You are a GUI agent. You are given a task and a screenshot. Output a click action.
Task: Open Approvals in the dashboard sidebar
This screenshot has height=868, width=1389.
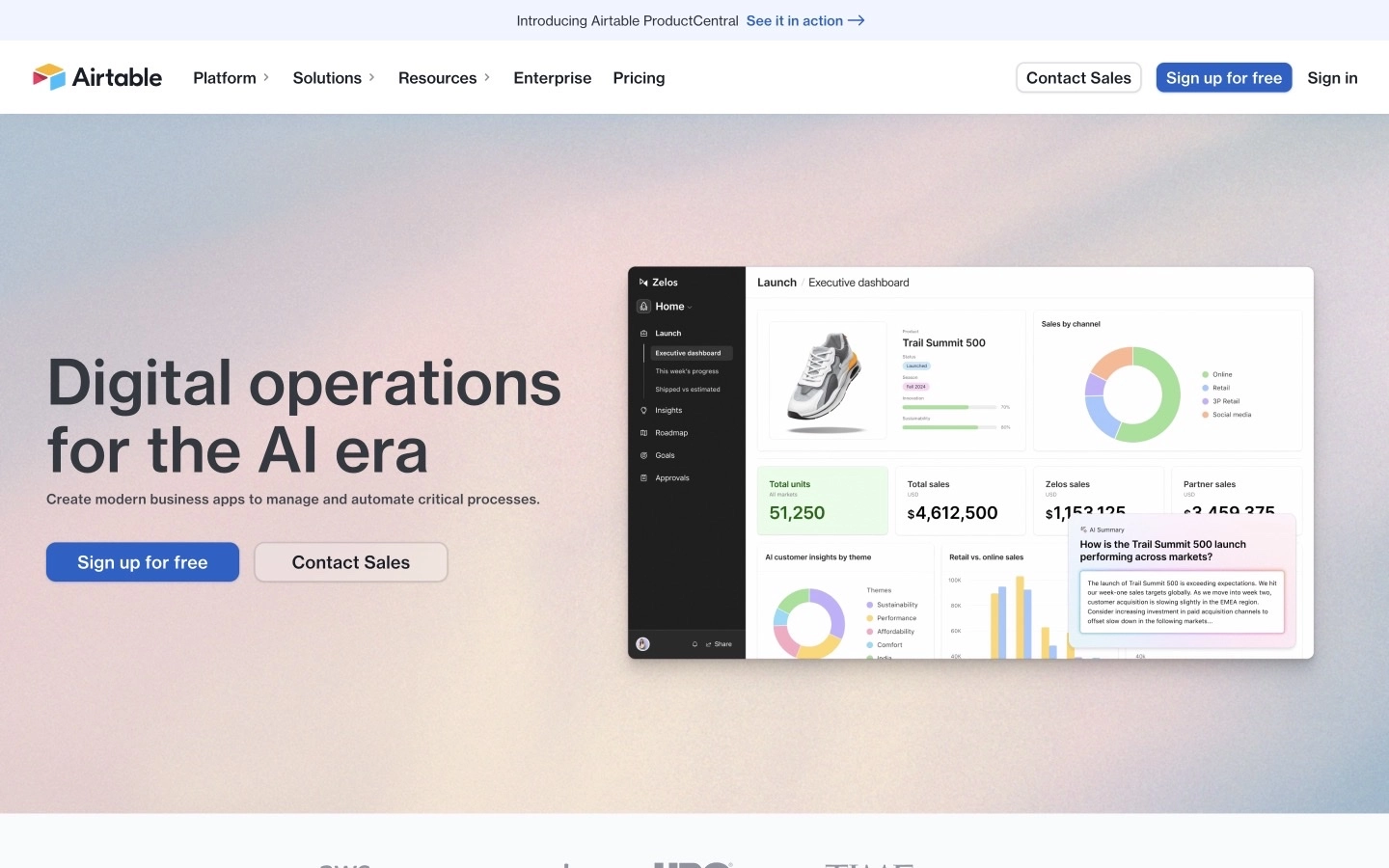click(672, 478)
